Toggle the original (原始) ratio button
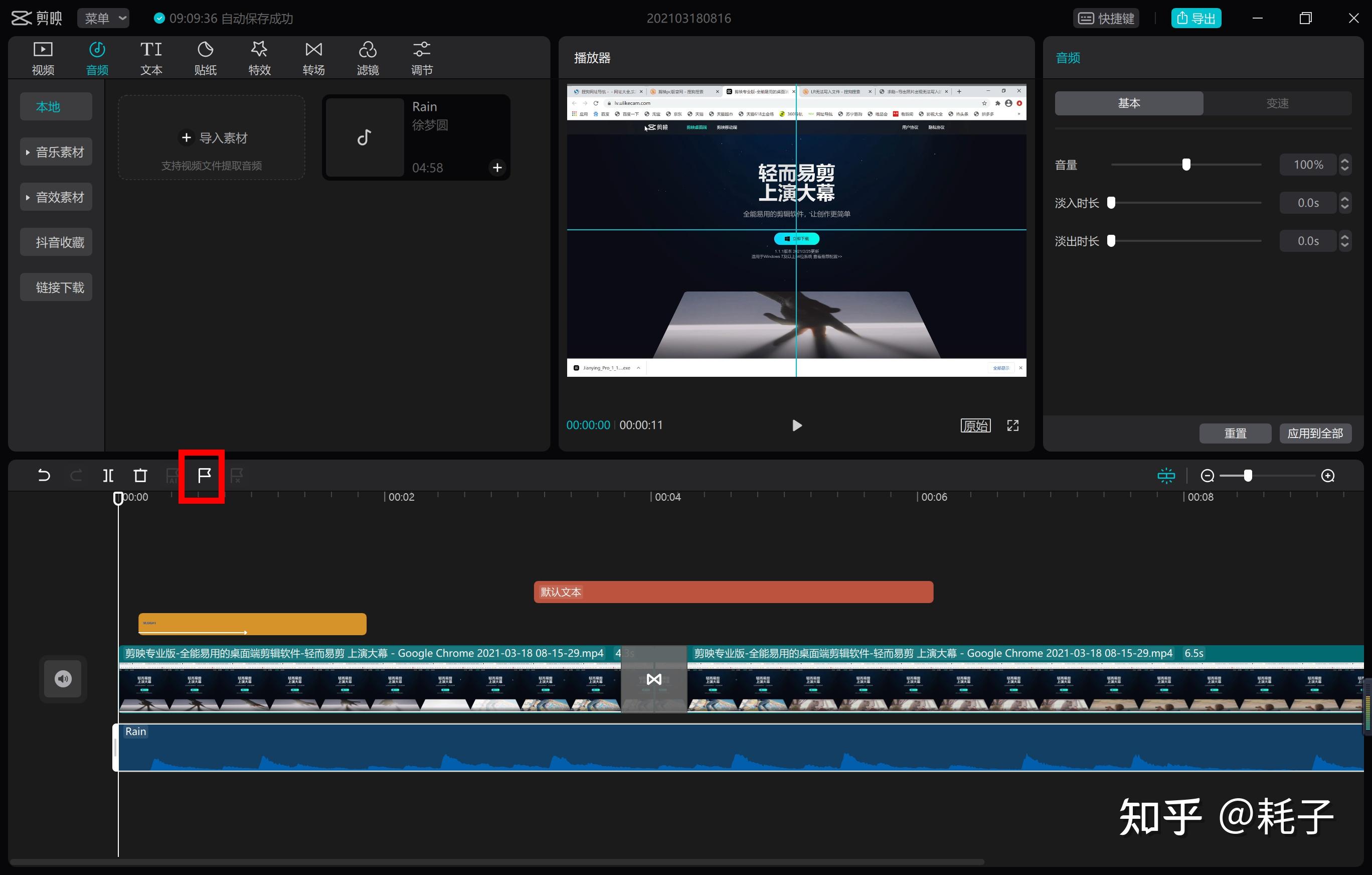 coord(975,425)
